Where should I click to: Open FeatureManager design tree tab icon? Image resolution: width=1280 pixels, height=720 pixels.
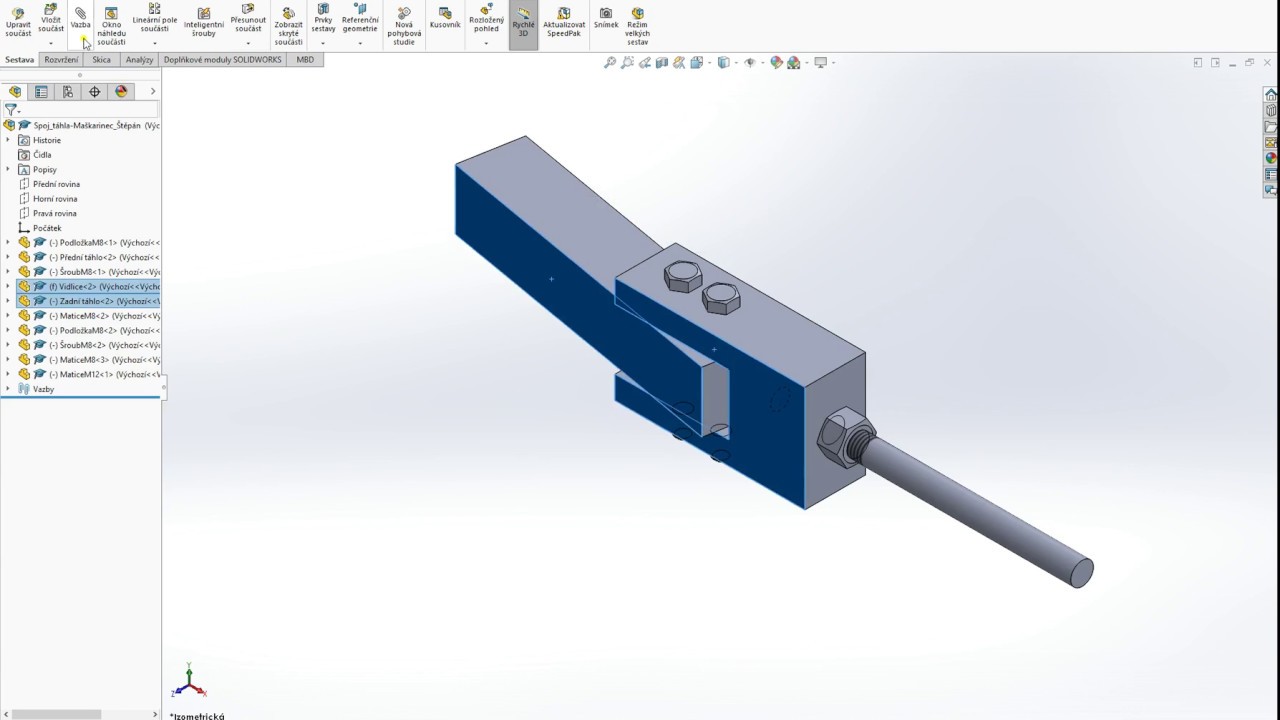tap(15, 91)
